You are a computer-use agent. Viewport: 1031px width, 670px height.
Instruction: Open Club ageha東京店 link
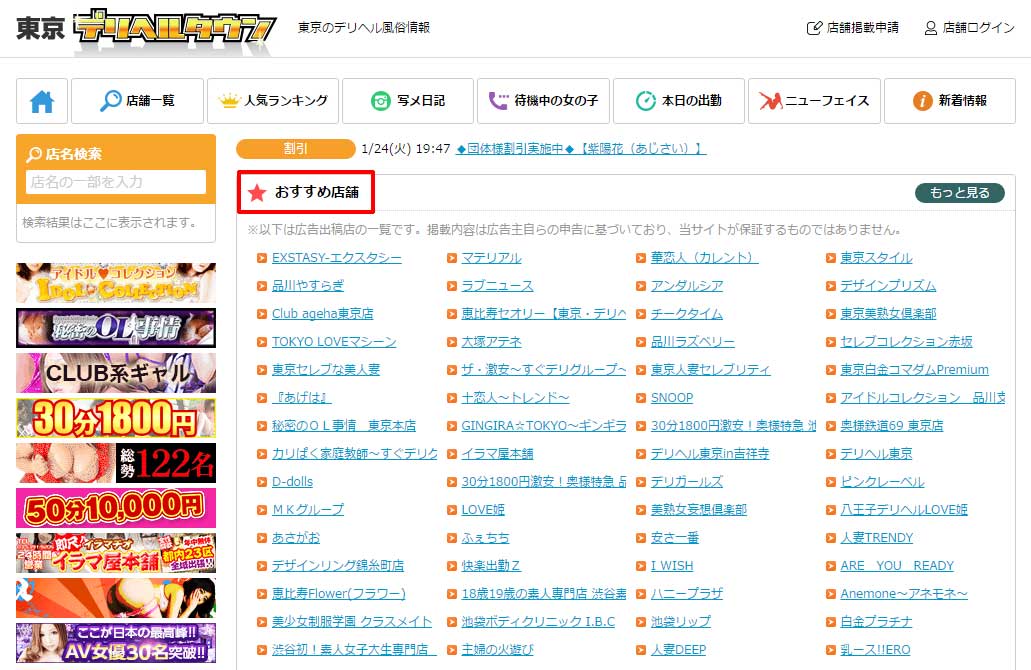323,314
